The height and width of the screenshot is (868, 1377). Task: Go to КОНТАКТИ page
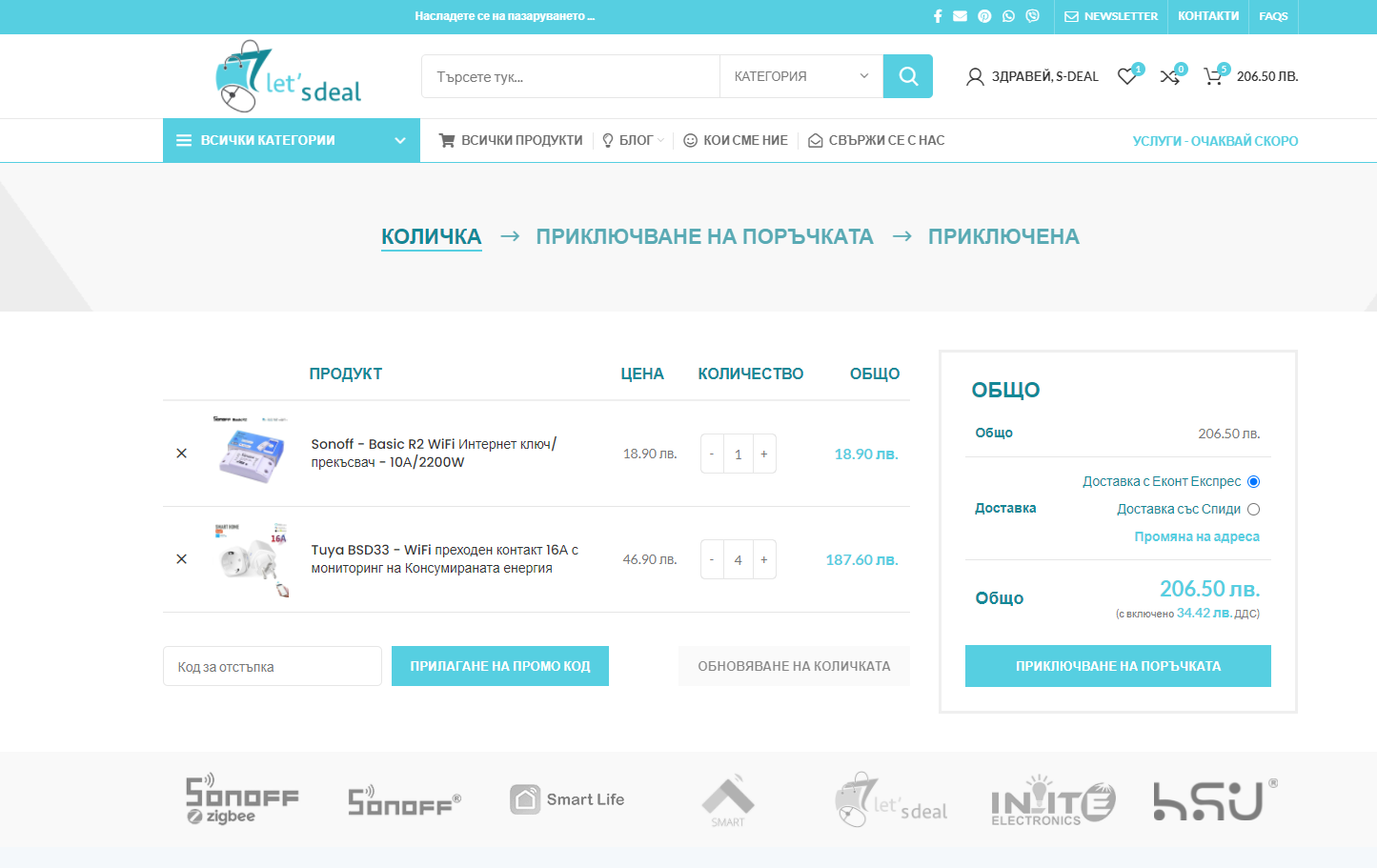(x=1208, y=16)
